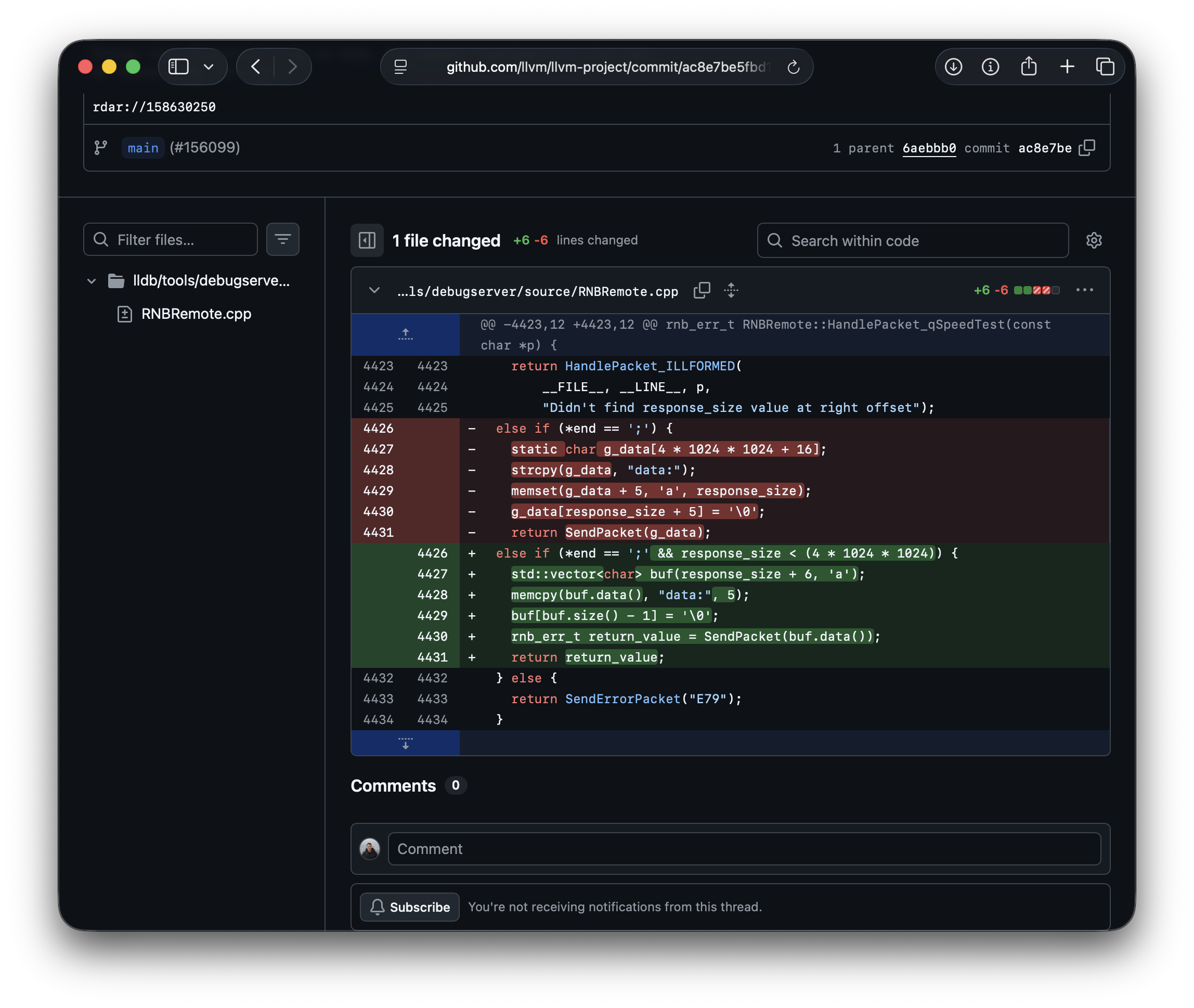Expand all lines in RNBRemote.cpp diff
1194x1008 pixels.
coord(731,290)
